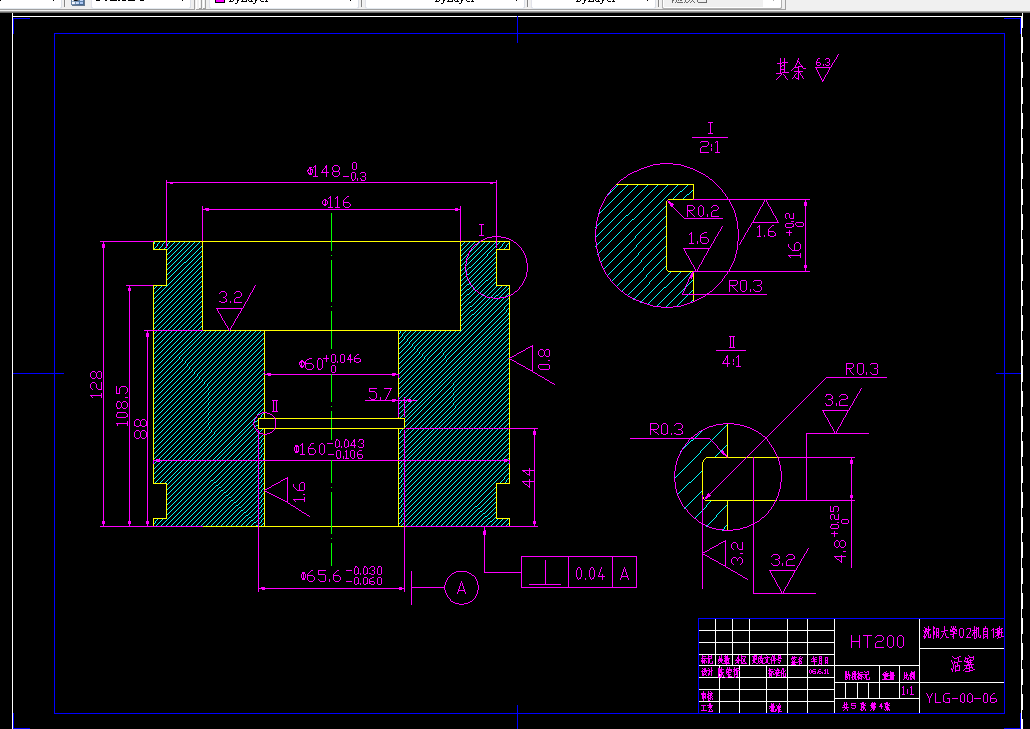The width and height of the screenshot is (1030, 729).
Task: Click the R0.3 label left of detail II
Action: point(666,430)
